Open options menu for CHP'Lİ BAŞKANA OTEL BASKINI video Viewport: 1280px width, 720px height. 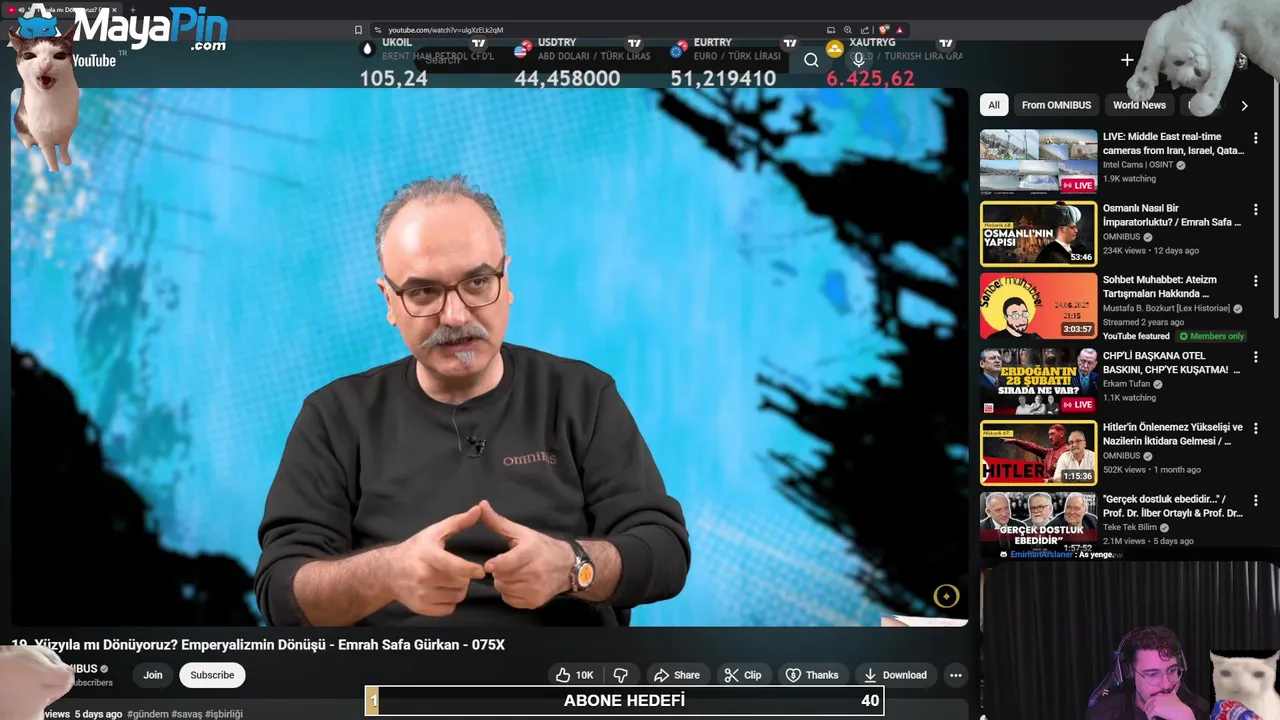1255,357
